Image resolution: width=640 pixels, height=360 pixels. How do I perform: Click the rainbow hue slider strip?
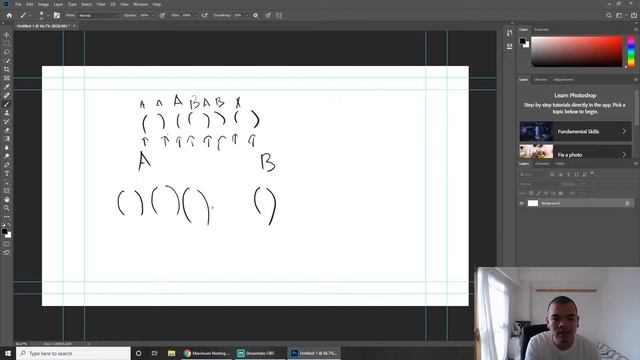pos(631,52)
